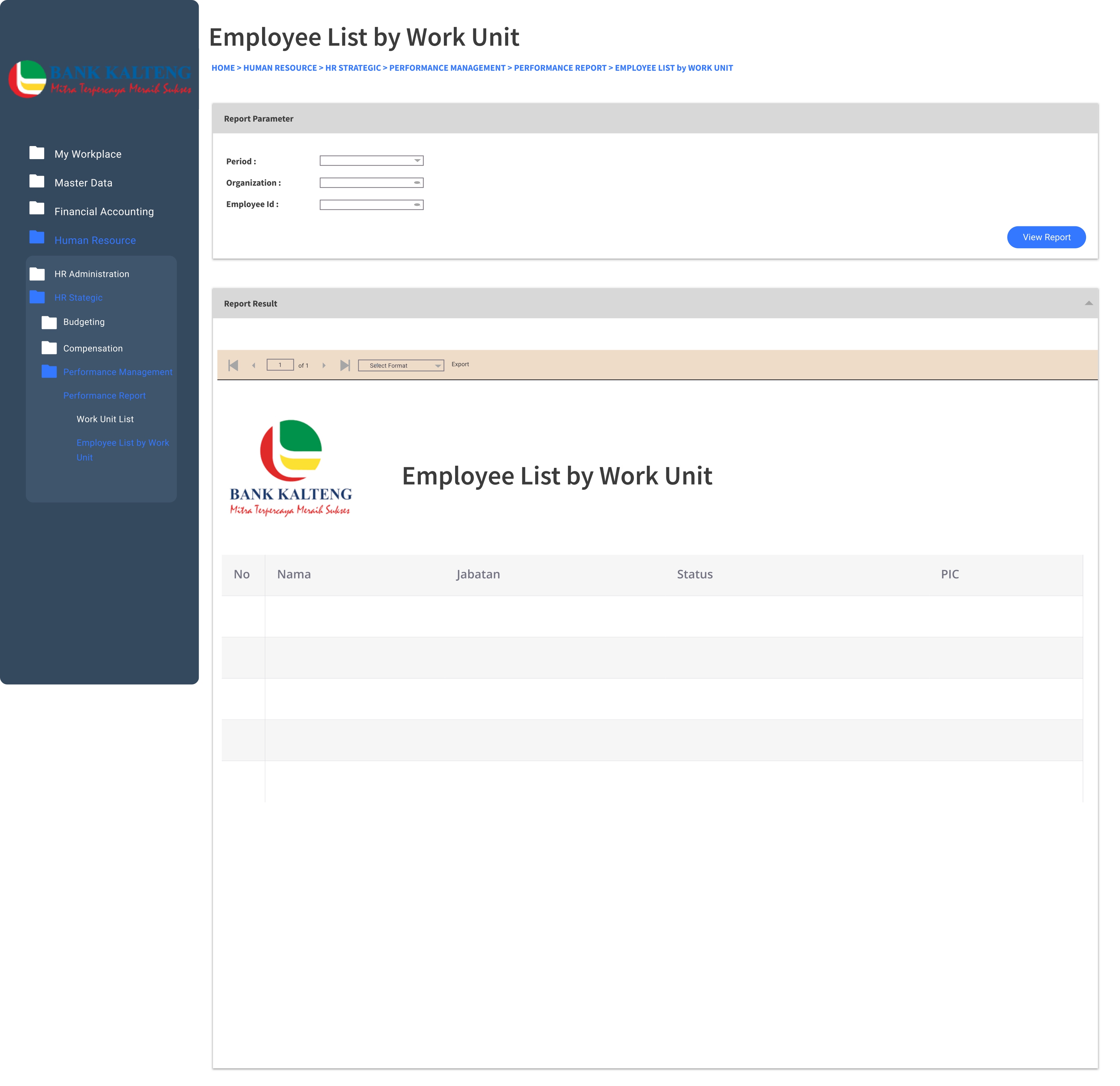Select HR Stategic submenu
This screenshot has height=1086, width=1120.
[x=78, y=298]
